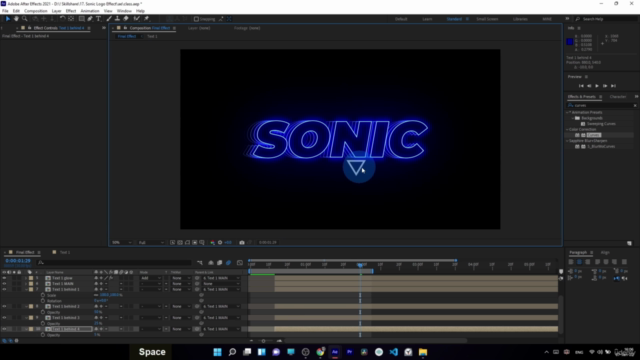Viewport: 640px width, 360px height.
Task: Select the Curves effect in Effects & Presets
Action: 594,135
